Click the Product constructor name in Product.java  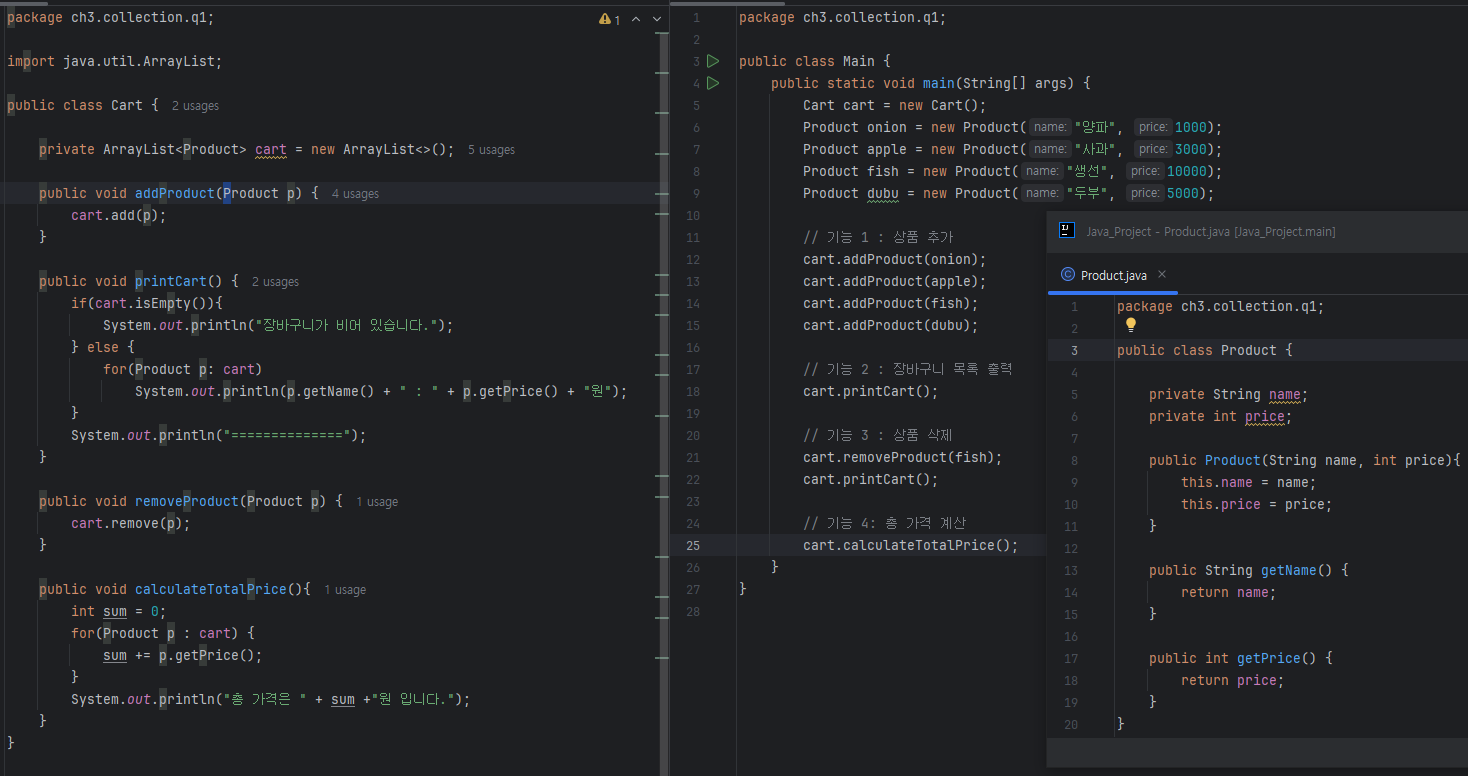(x=1233, y=460)
